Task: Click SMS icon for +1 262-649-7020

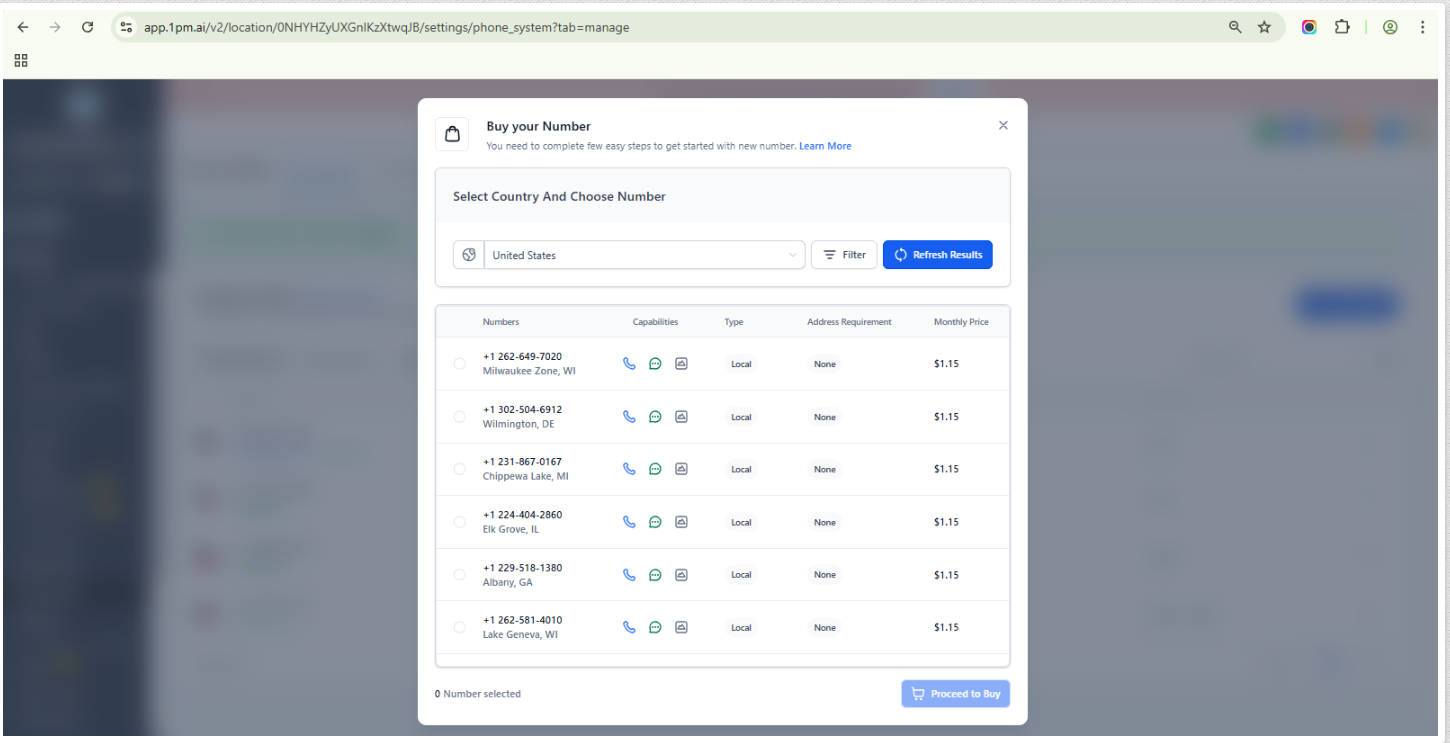Action: click(x=655, y=364)
